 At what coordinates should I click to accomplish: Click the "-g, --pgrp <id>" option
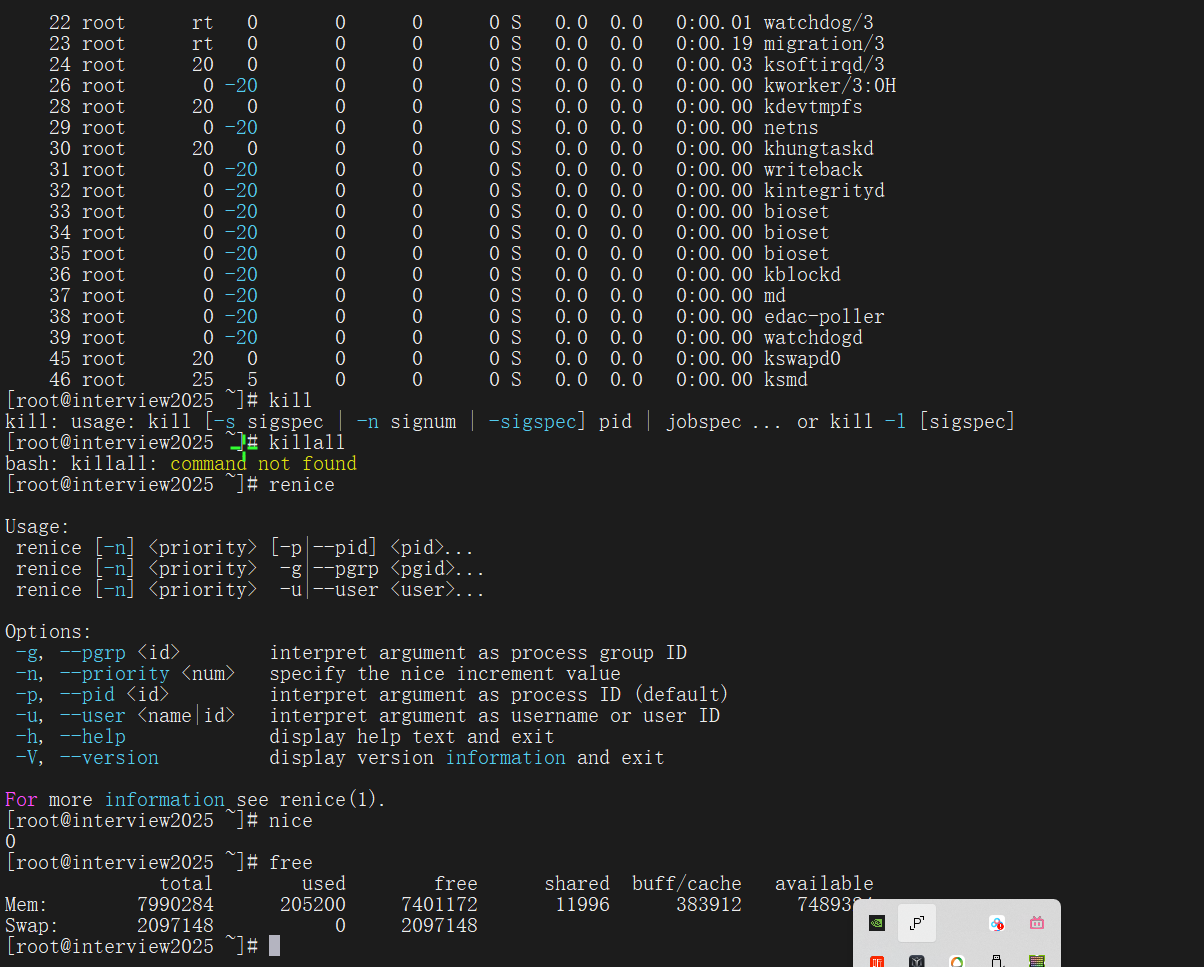[98, 653]
